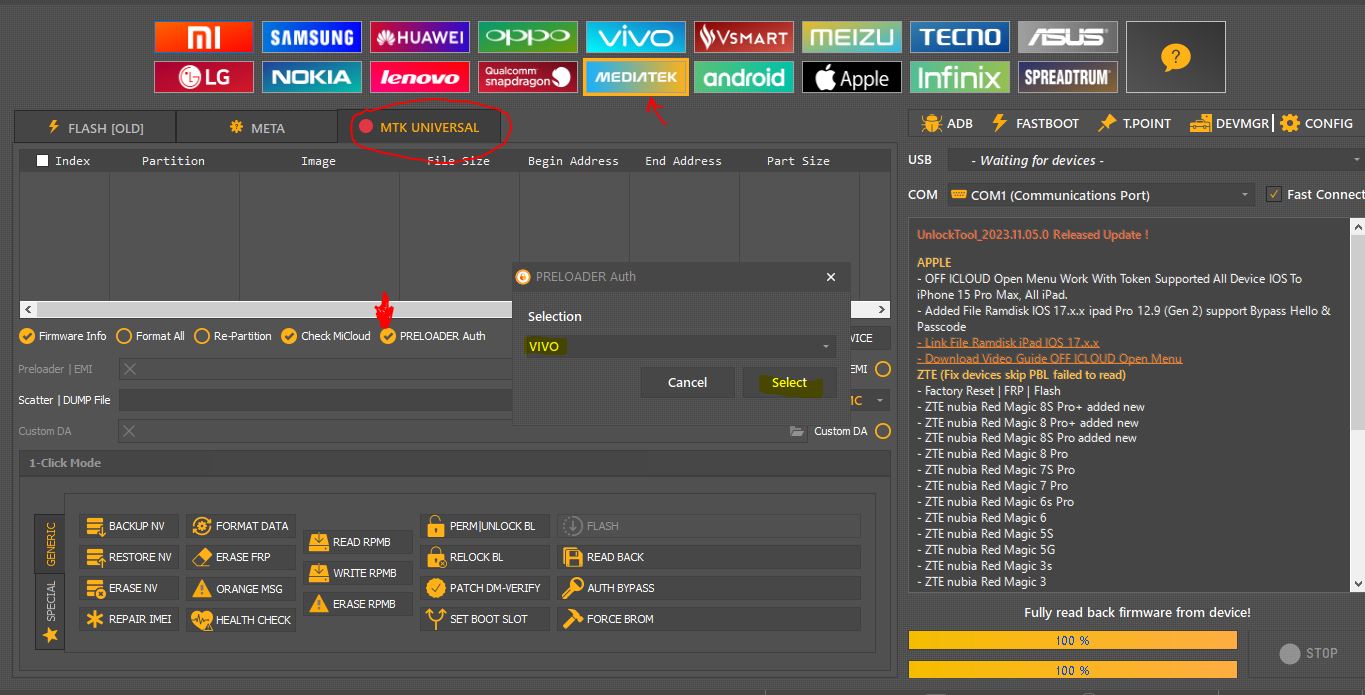Open the Vivo brand tile
This screenshot has height=695, width=1365.
click(636, 37)
